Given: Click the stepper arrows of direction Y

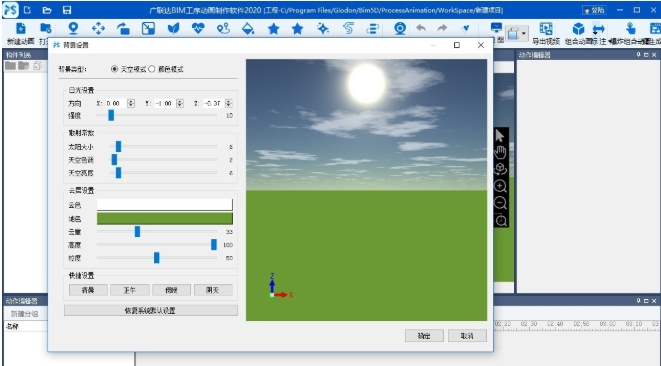Looking at the screenshot, I should coord(180,103).
